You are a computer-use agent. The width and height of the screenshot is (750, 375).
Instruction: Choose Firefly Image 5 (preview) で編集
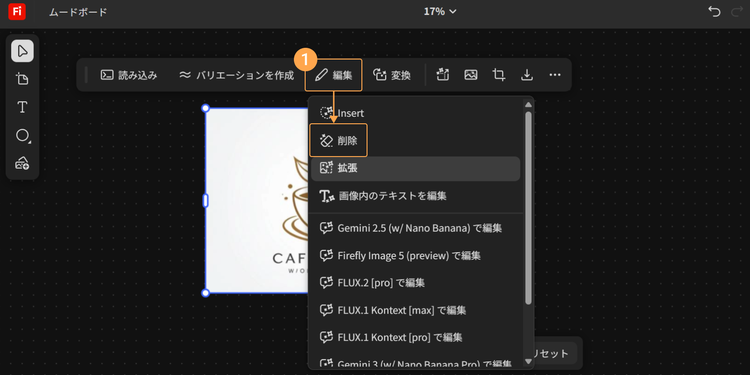click(415, 255)
